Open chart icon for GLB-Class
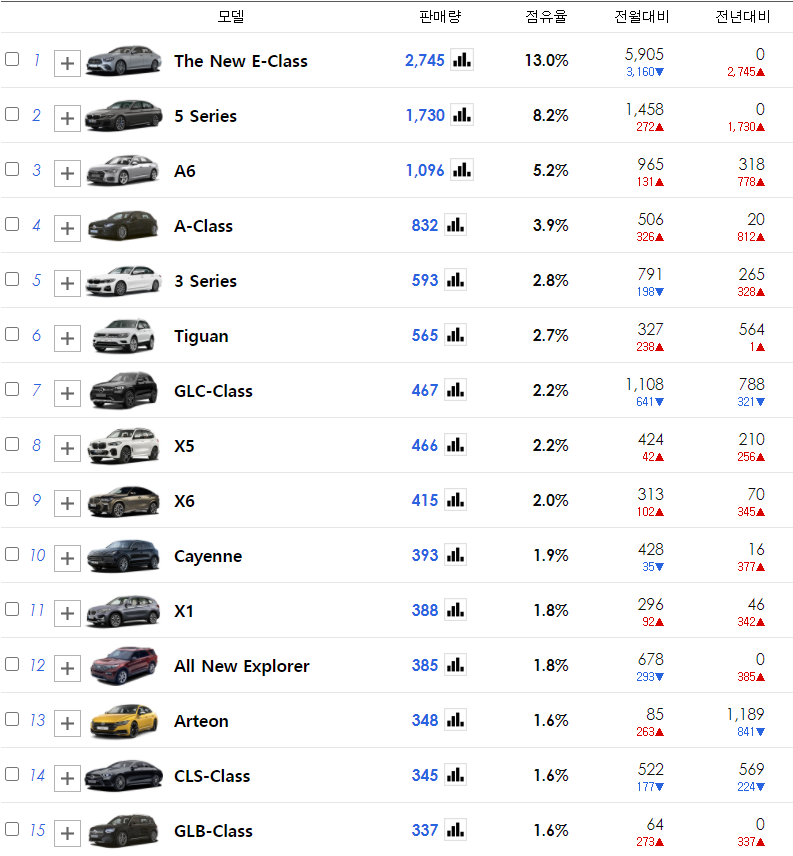This screenshot has height=856, width=793. (x=455, y=830)
